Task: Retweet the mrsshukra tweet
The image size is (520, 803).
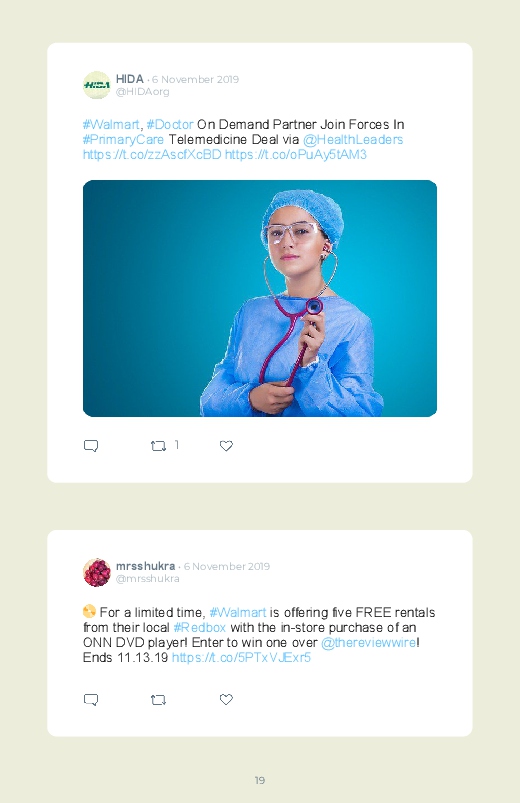Action: coord(158,700)
